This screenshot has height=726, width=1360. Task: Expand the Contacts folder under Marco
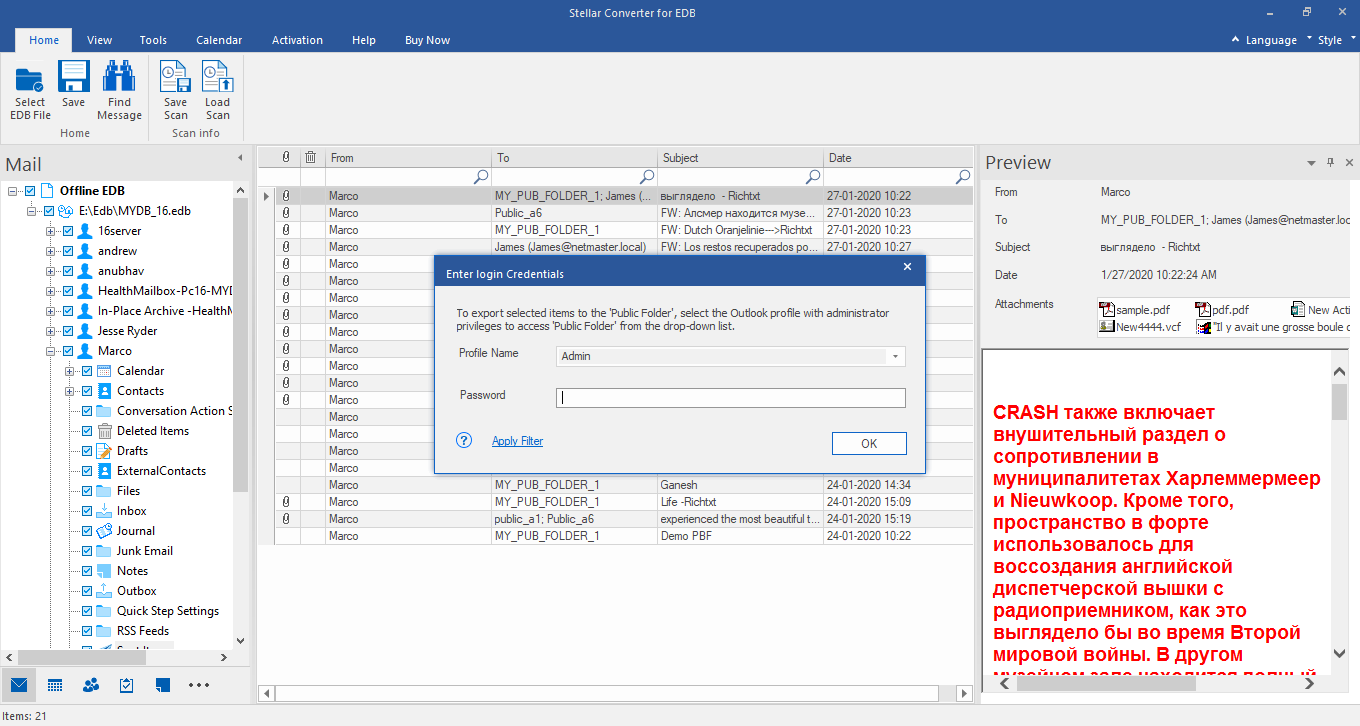pyautogui.click(x=69, y=391)
